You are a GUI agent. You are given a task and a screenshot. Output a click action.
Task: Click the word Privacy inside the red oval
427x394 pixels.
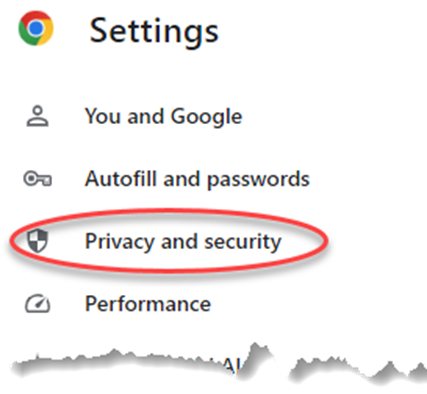pos(120,242)
